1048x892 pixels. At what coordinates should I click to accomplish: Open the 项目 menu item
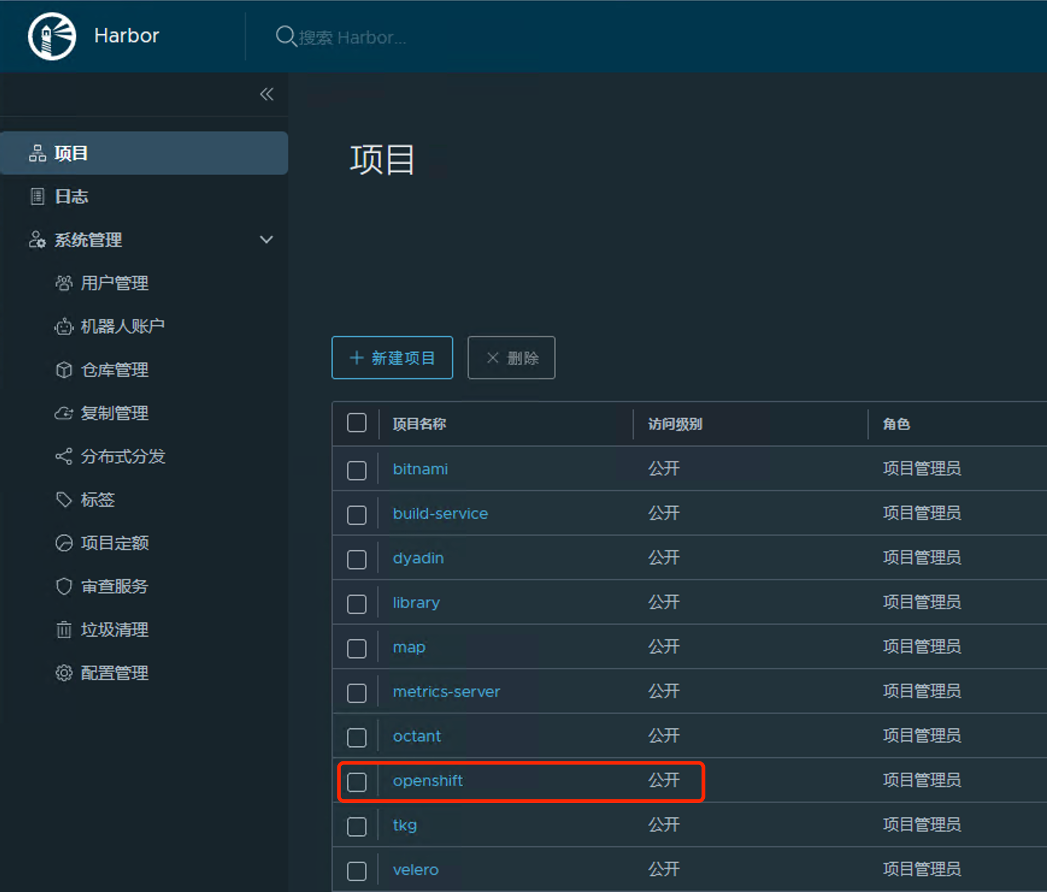click(x=144, y=153)
